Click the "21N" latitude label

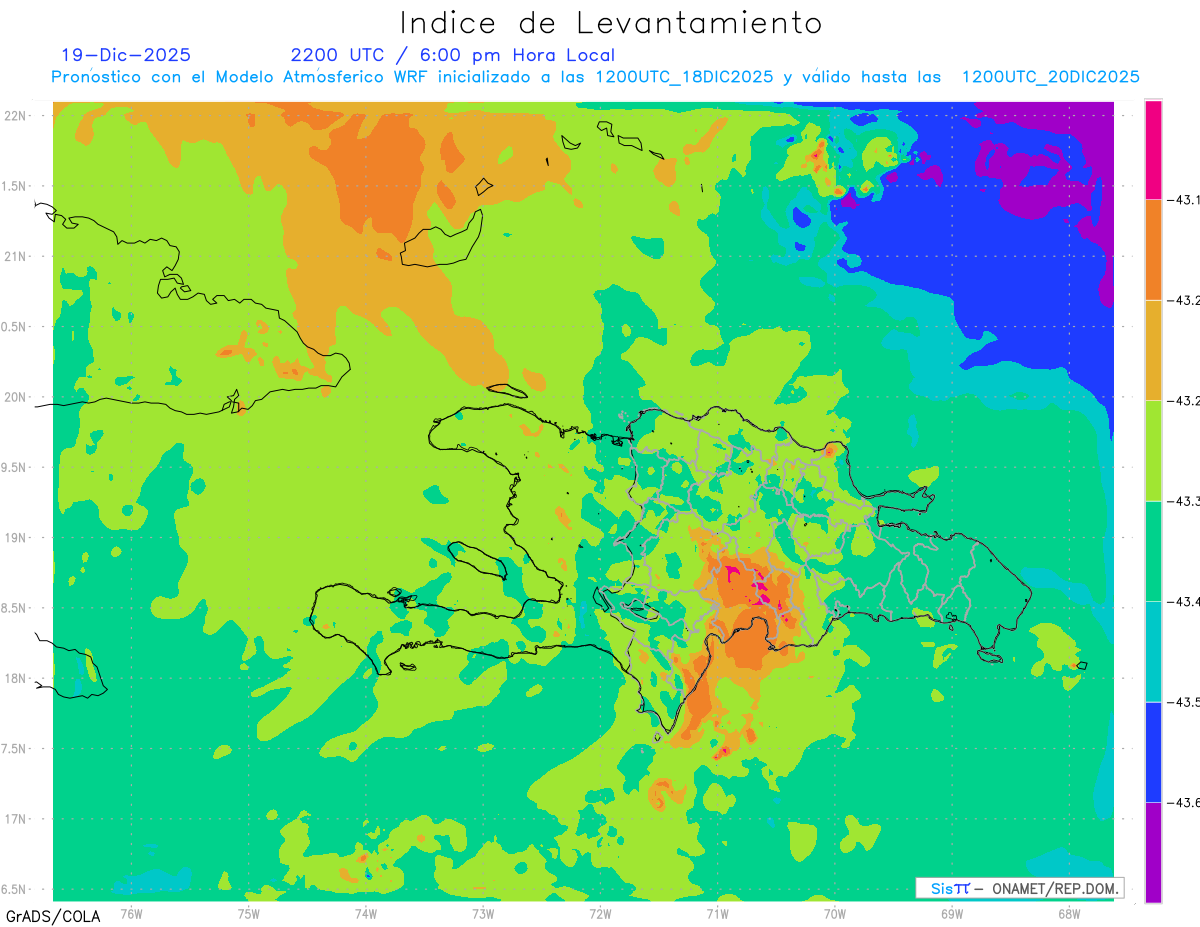pos(16,257)
